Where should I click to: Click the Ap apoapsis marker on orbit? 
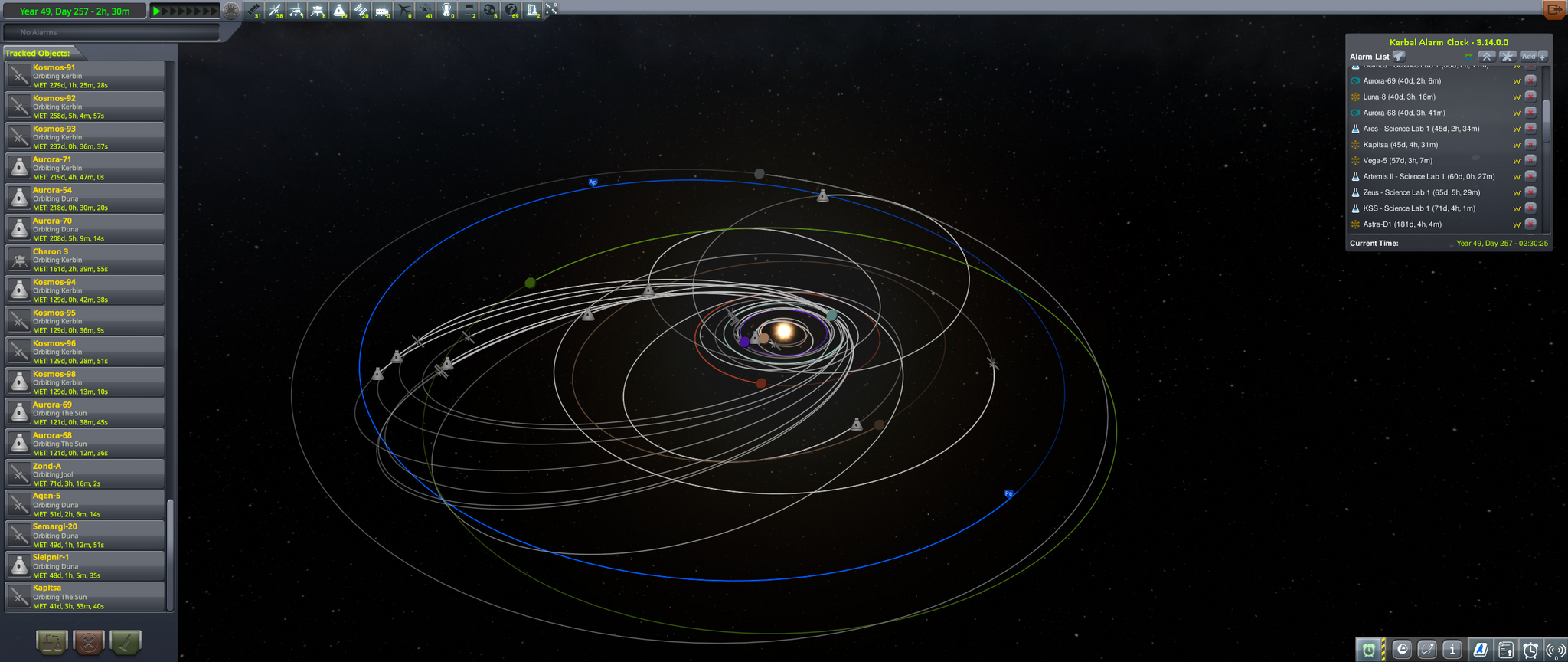pos(593,182)
